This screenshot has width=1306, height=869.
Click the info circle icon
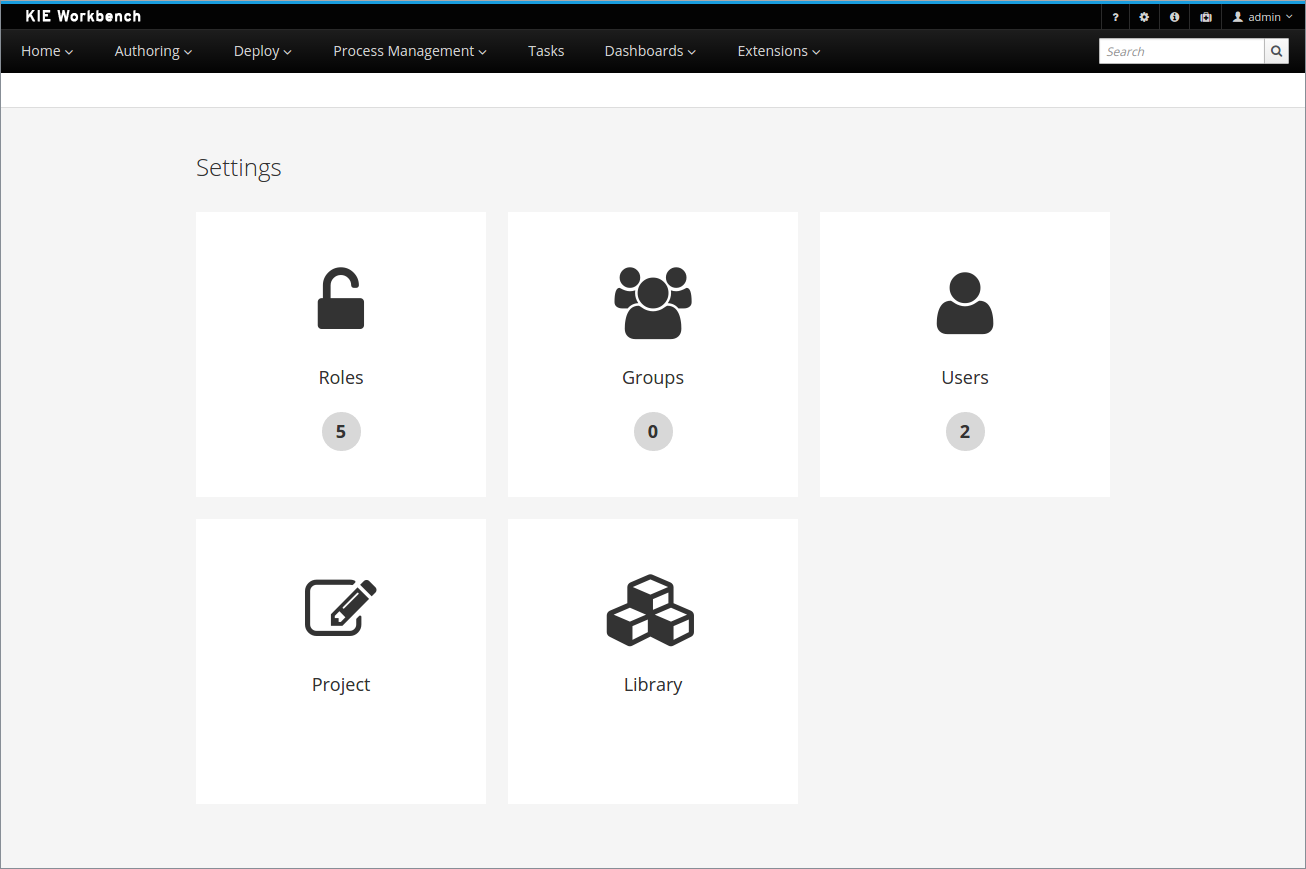click(1174, 17)
